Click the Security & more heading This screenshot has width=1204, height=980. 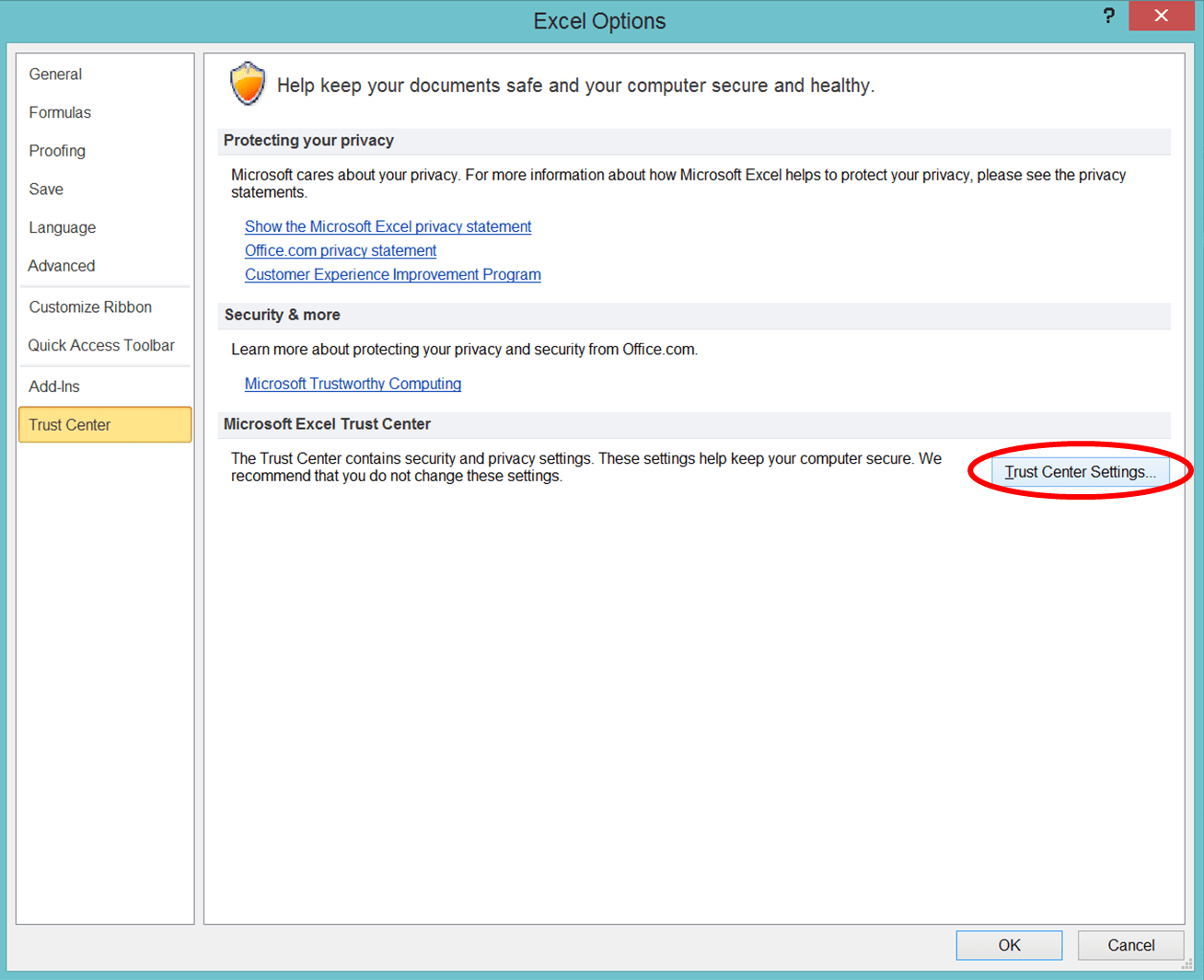283,315
